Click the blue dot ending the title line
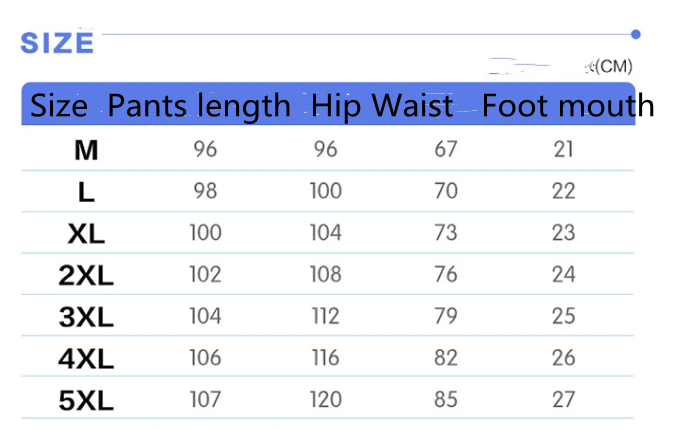 point(636,34)
